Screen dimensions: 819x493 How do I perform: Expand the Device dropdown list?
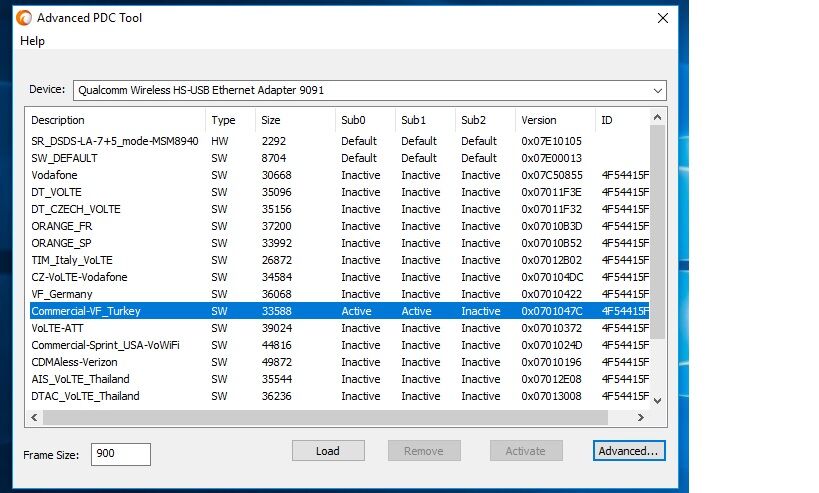click(x=657, y=90)
